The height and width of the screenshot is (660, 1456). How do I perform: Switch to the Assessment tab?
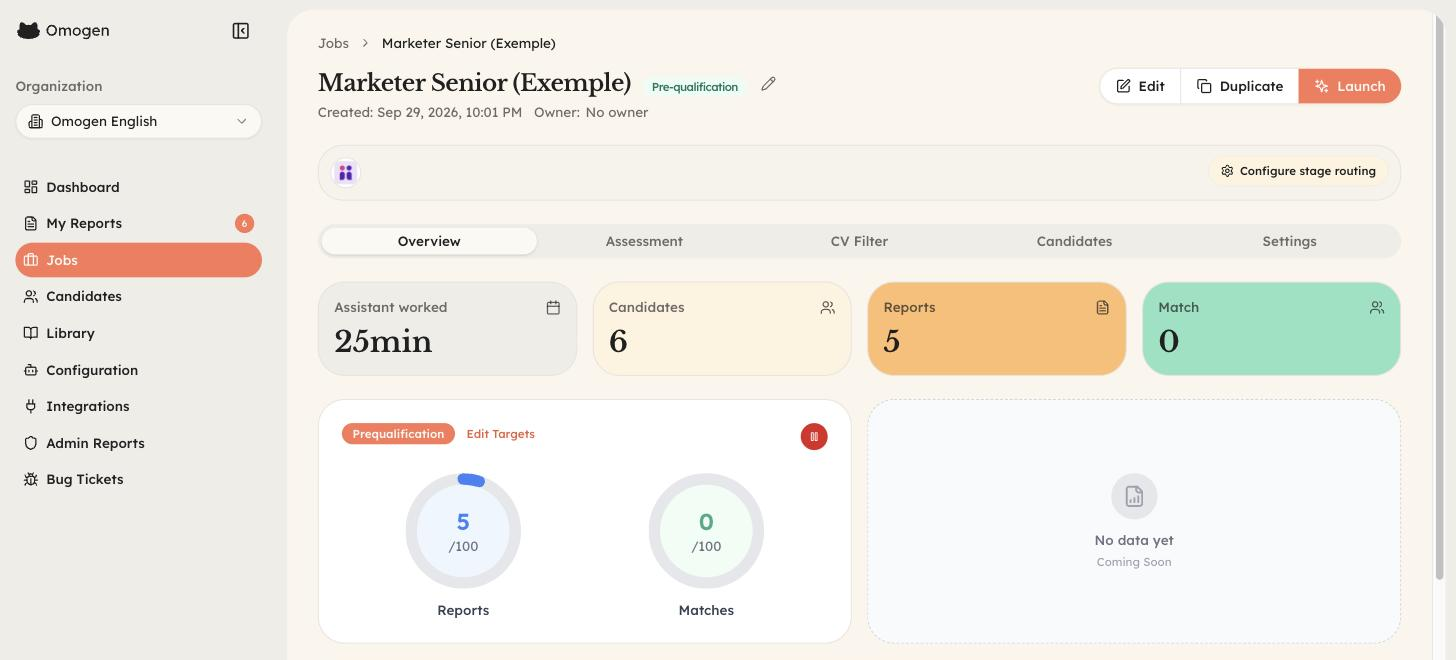tap(644, 241)
